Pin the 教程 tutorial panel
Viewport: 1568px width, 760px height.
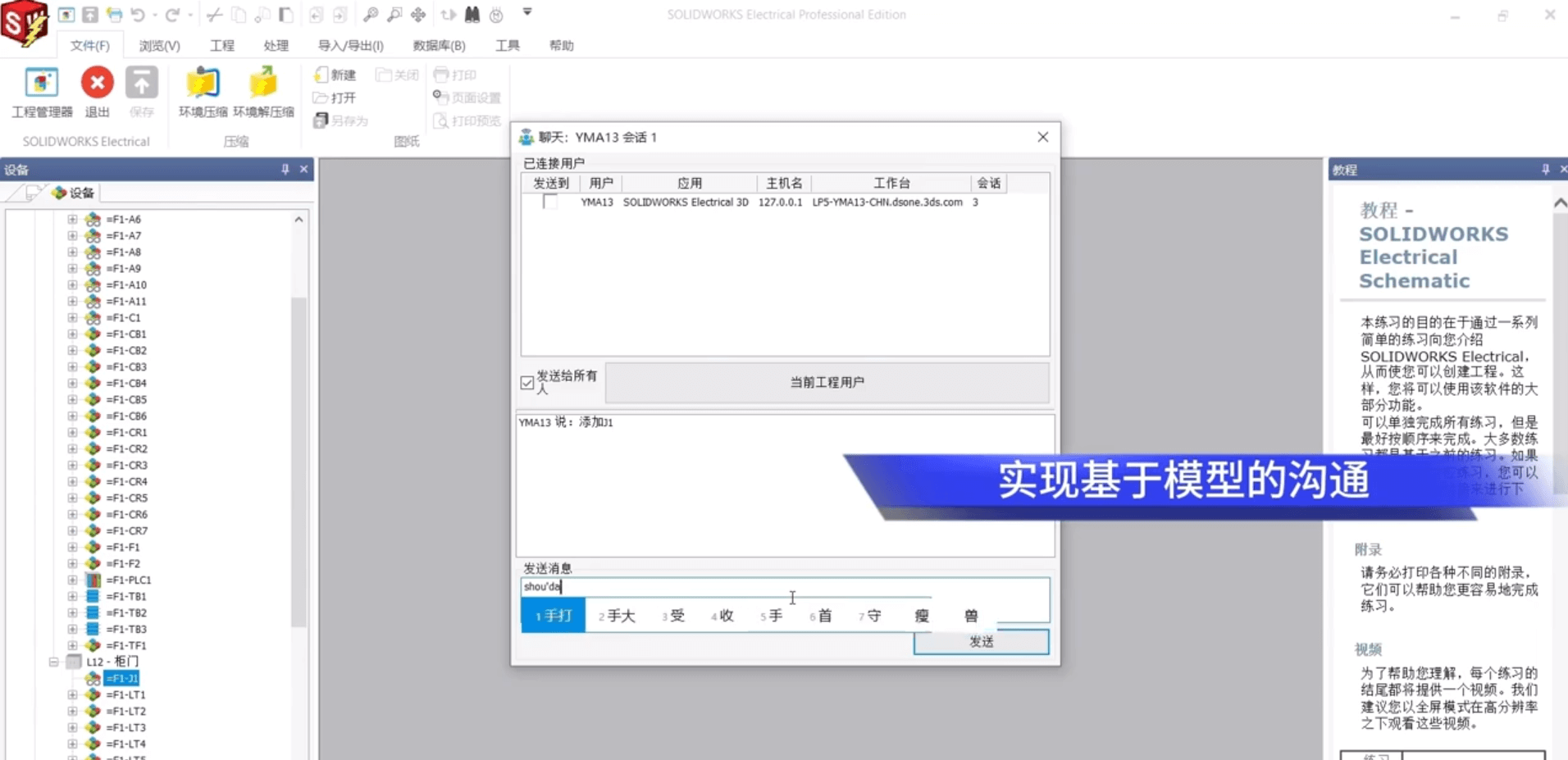[1545, 169]
